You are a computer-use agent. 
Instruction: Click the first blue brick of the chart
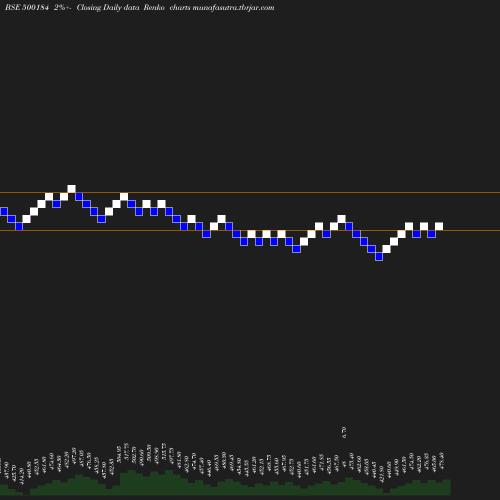(x=4, y=211)
